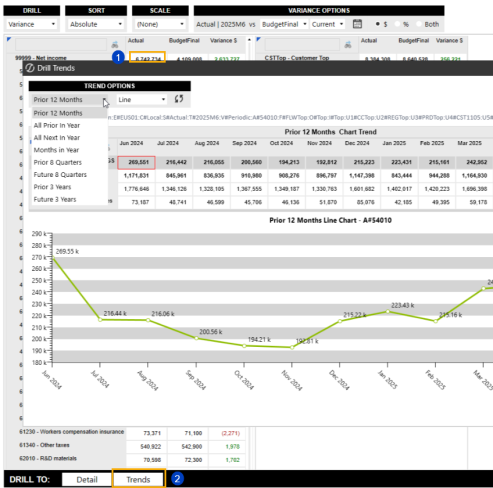Select the % variance radio button
The height and width of the screenshot is (488, 493).
(x=397, y=24)
